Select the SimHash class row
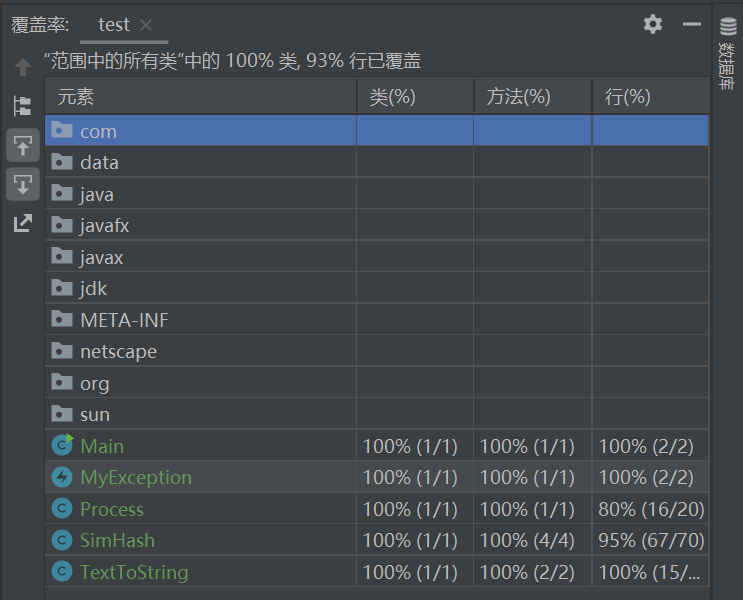The width and height of the screenshot is (743, 600). pos(117,540)
